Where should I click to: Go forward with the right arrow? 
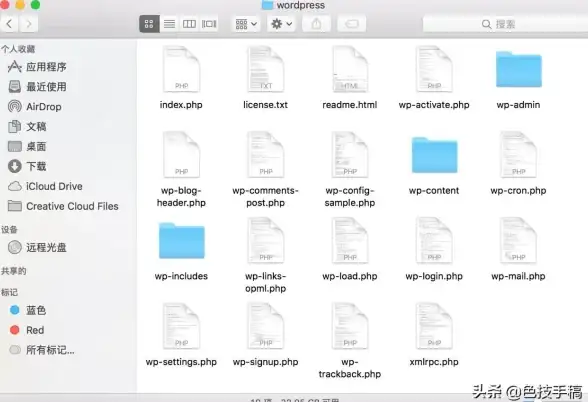28,24
